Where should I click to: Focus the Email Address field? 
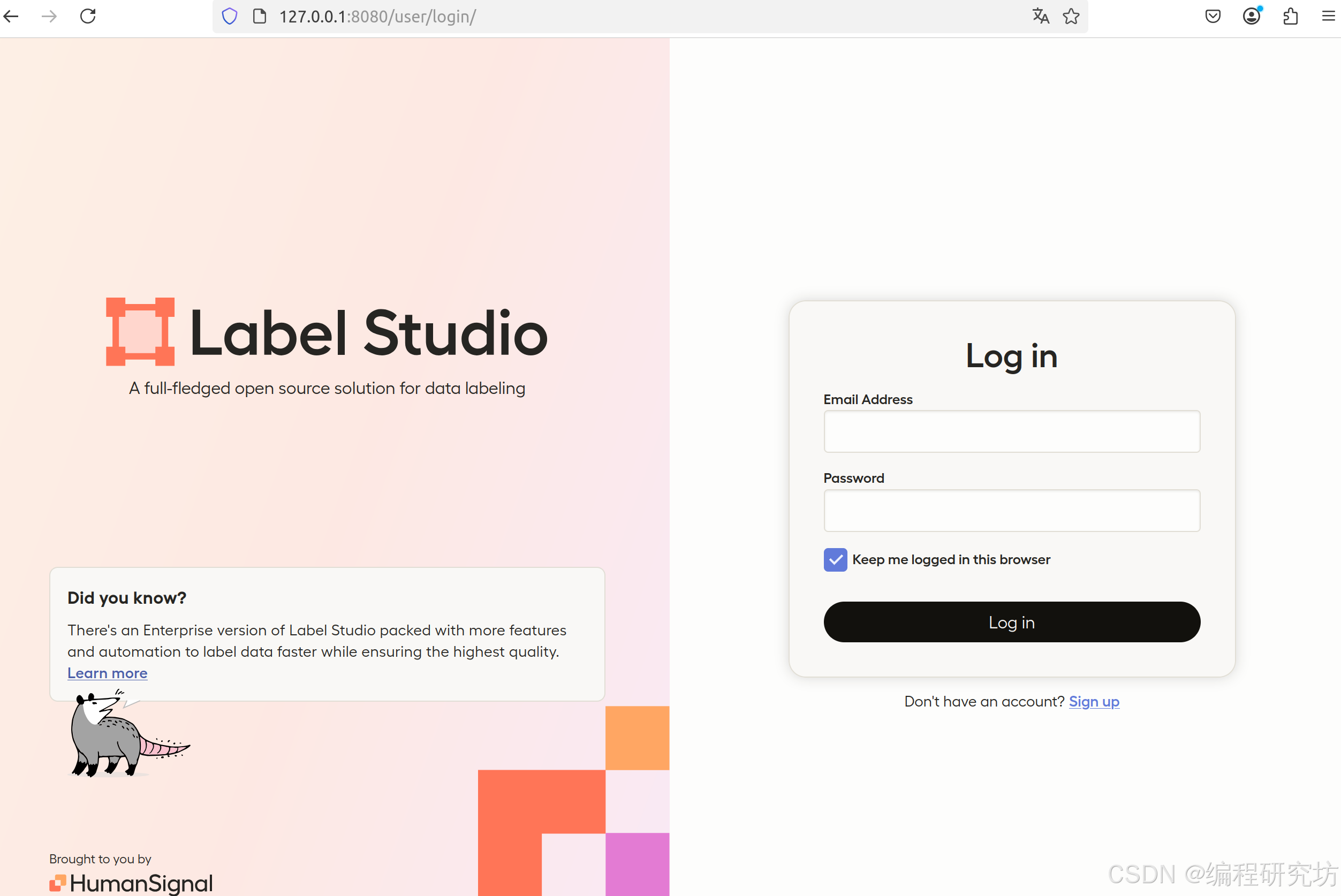pos(1011,431)
